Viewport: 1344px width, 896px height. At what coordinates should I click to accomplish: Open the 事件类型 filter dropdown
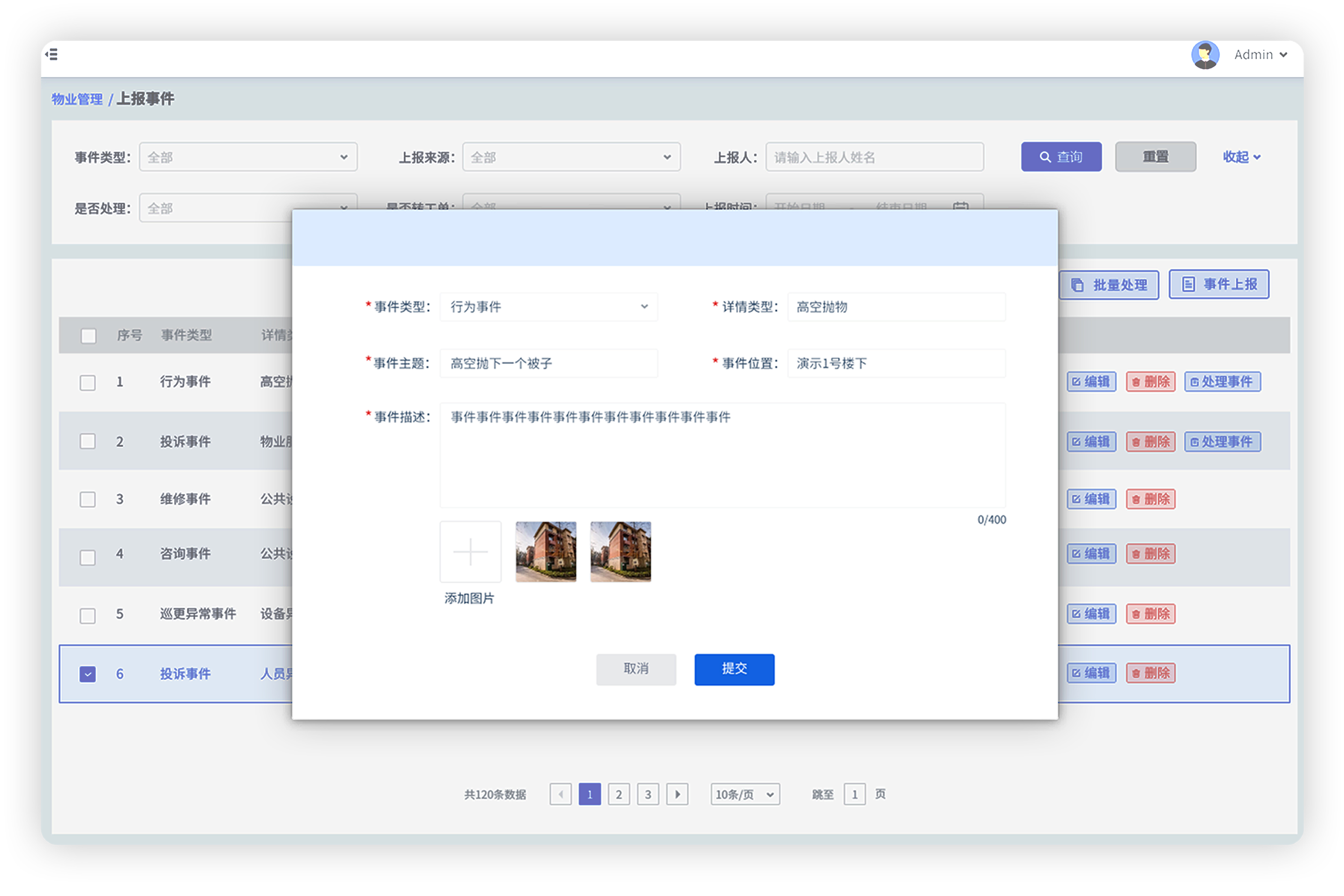coord(248,157)
